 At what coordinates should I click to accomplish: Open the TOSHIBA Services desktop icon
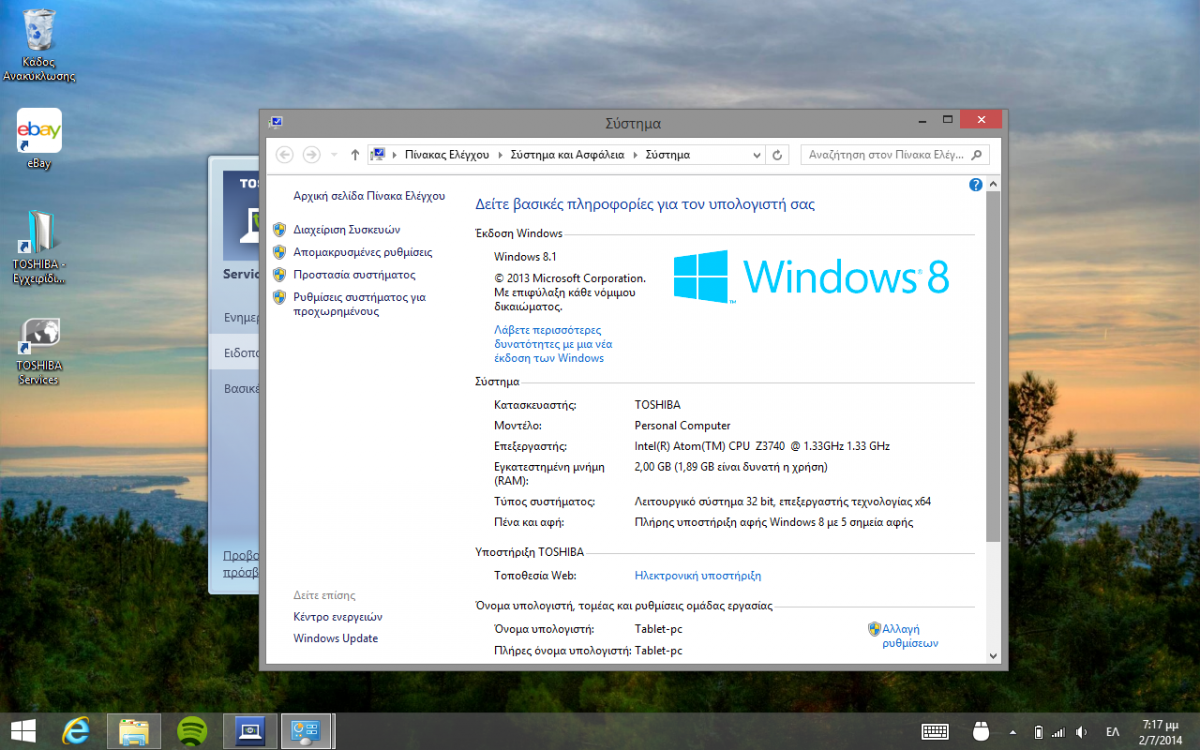(39, 351)
